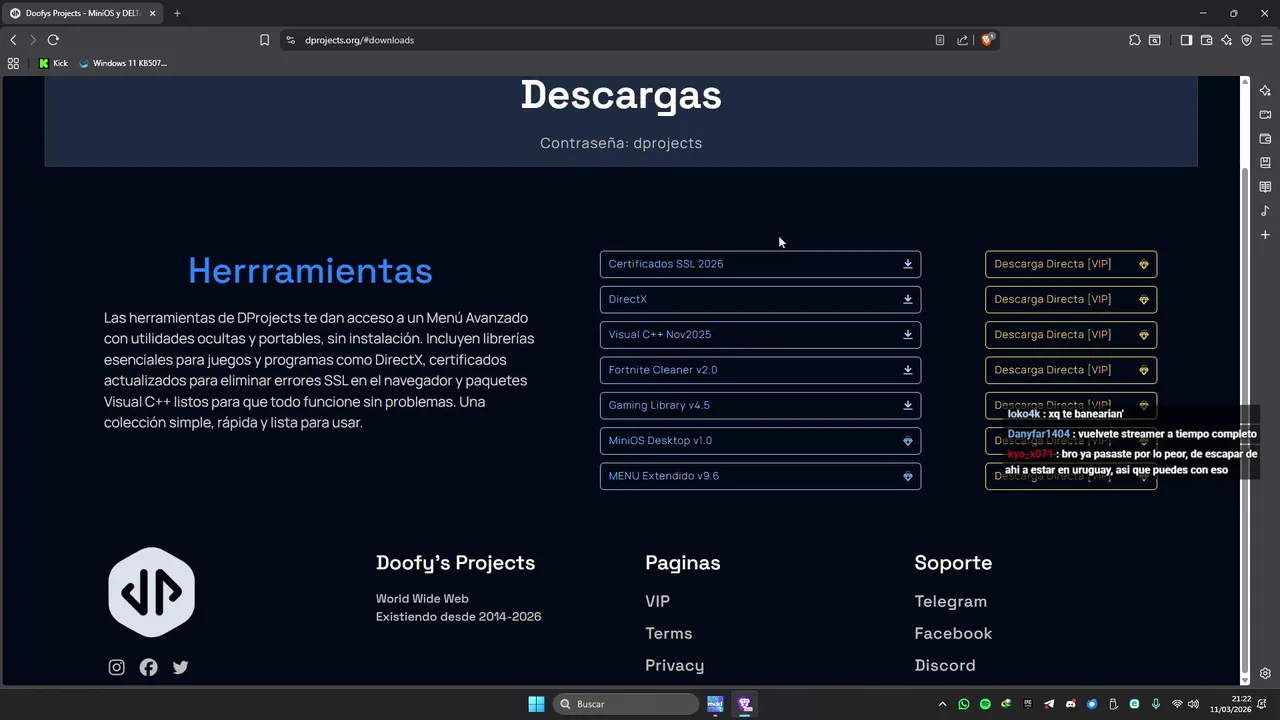Click VIP diamond icon beside Fortnite Cleaner row
Screen dimensions: 1280x720
(x=1144, y=370)
